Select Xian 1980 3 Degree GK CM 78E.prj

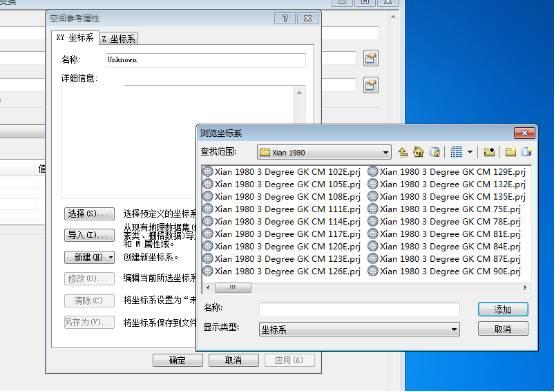tap(444, 222)
